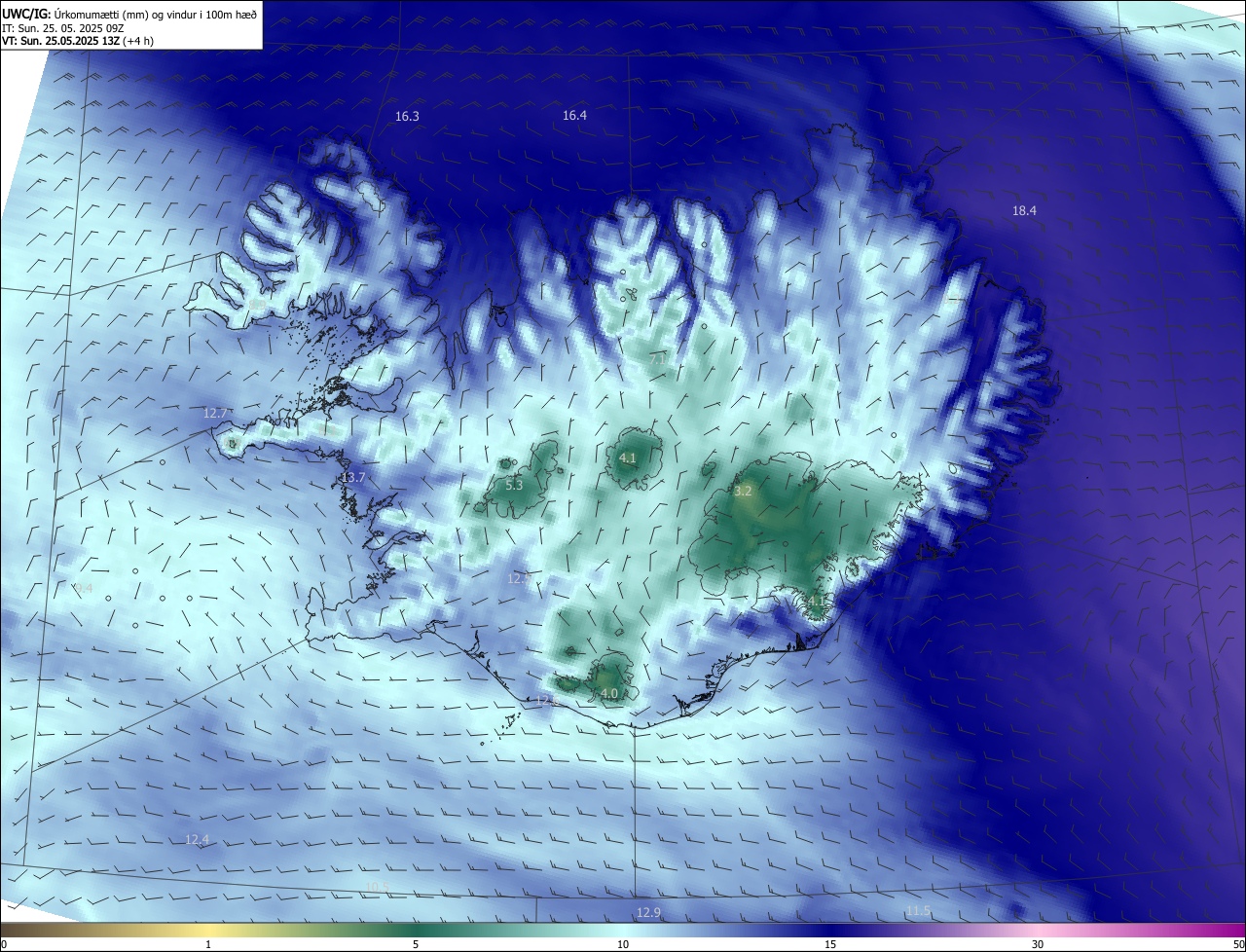
Task: Click the 1 tick on the color scale
Action: coord(208,944)
